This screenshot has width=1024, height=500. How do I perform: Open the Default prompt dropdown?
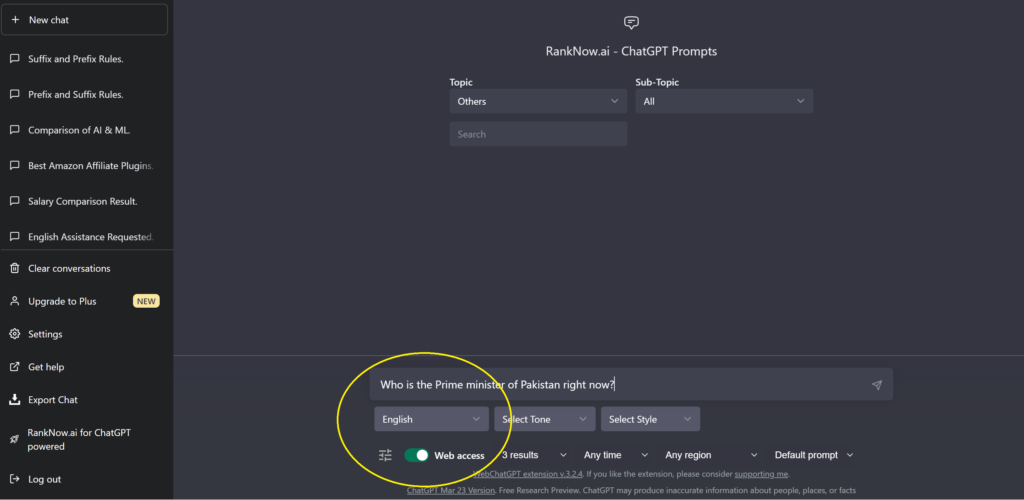[x=814, y=455]
